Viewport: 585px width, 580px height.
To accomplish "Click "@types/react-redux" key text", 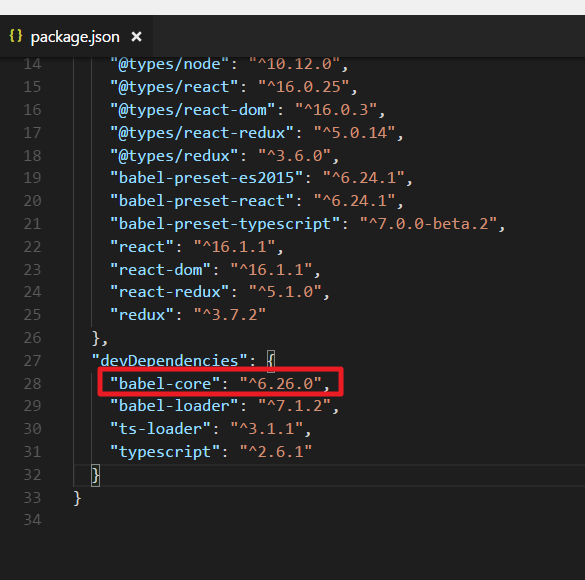I will pos(202,133).
